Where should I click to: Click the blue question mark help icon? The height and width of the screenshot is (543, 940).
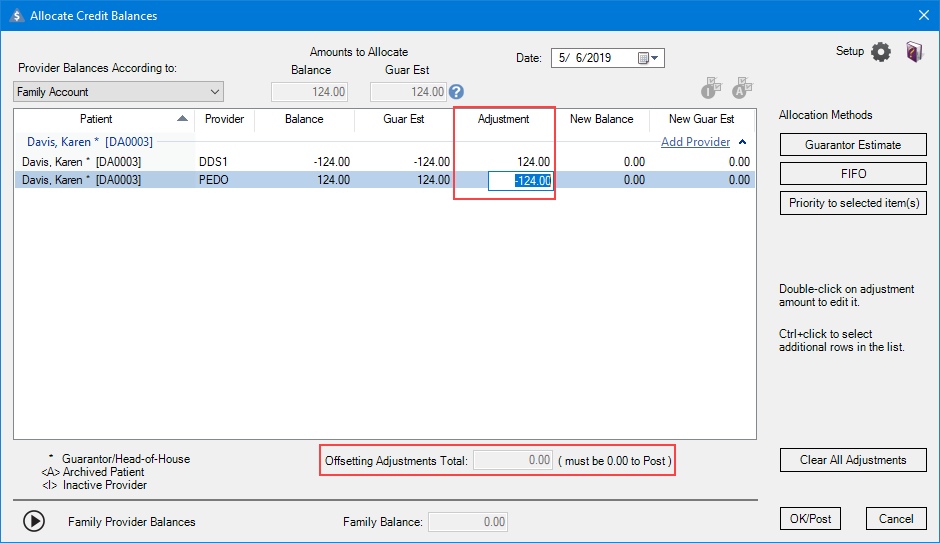point(456,91)
